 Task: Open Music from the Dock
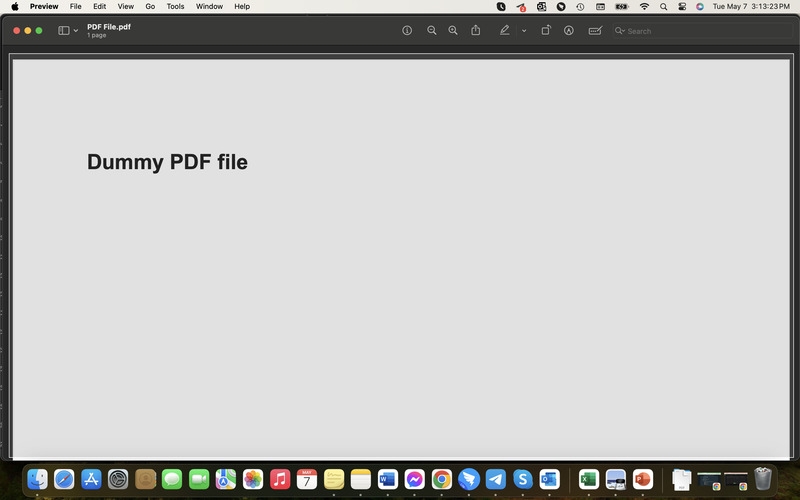coord(280,480)
